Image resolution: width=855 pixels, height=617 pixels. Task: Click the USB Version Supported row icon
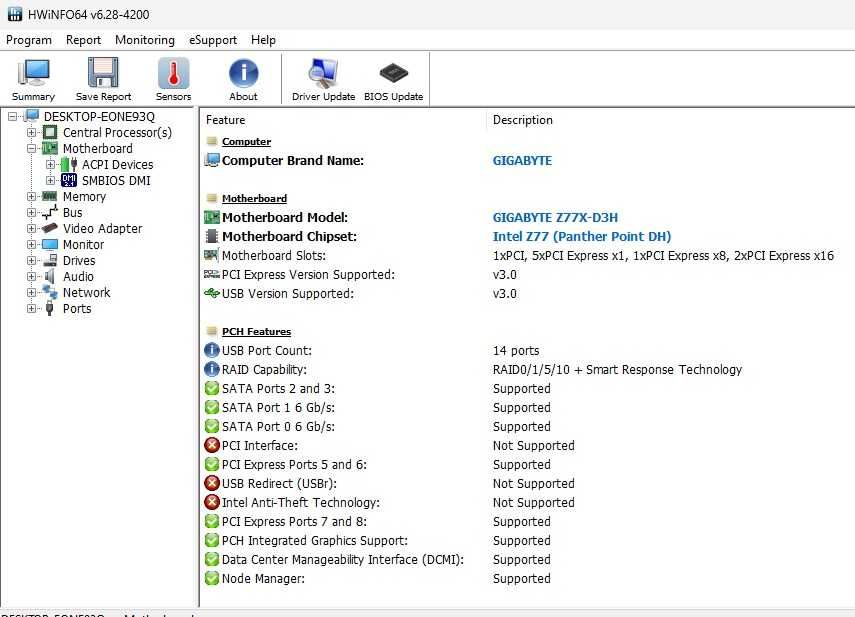click(x=212, y=293)
